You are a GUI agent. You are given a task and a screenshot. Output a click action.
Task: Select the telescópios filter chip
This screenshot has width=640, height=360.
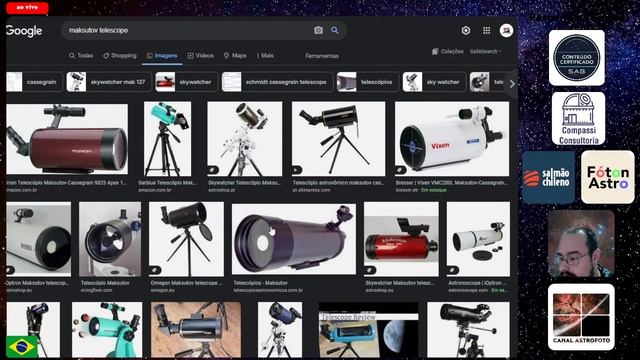point(367,82)
